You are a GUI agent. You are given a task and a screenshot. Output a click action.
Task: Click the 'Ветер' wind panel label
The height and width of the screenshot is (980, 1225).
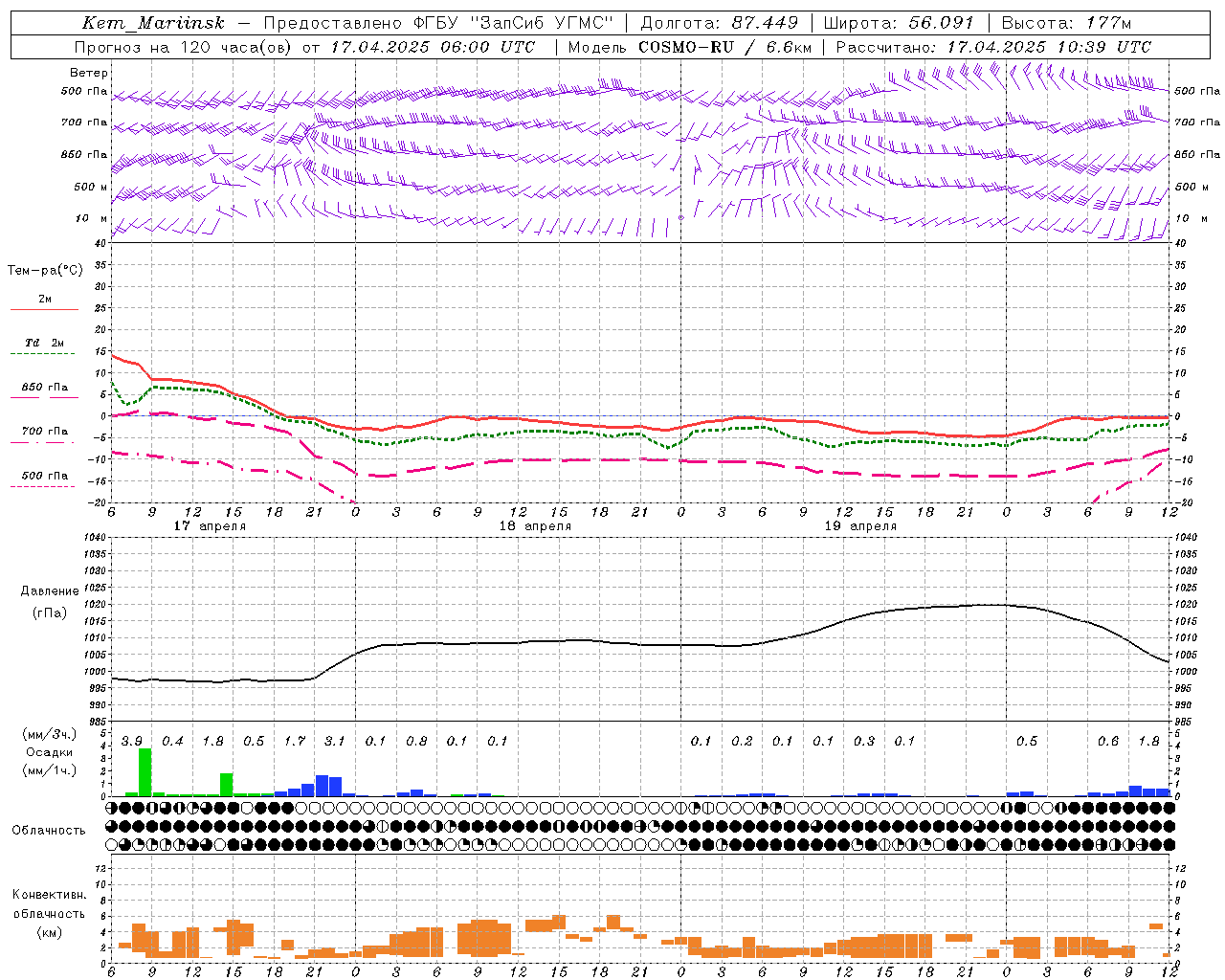(89, 73)
